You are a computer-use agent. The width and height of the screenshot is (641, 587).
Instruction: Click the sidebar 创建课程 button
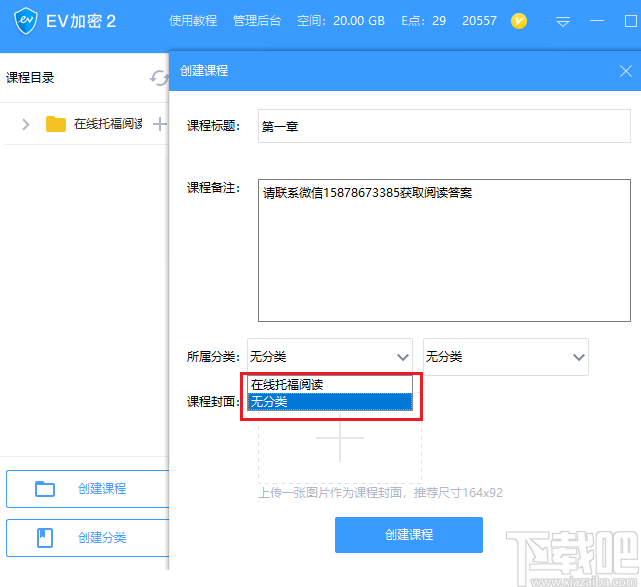click(x=87, y=489)
